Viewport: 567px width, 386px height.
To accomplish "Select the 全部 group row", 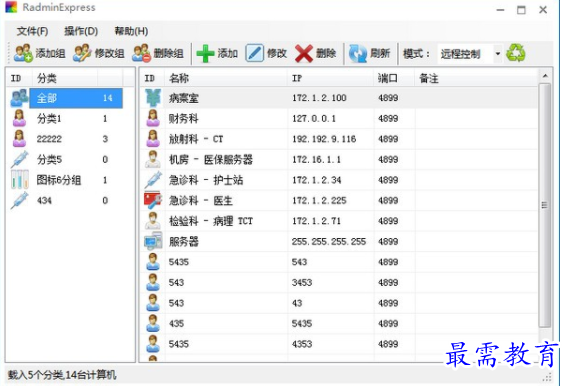I will (x=65, y=98).
